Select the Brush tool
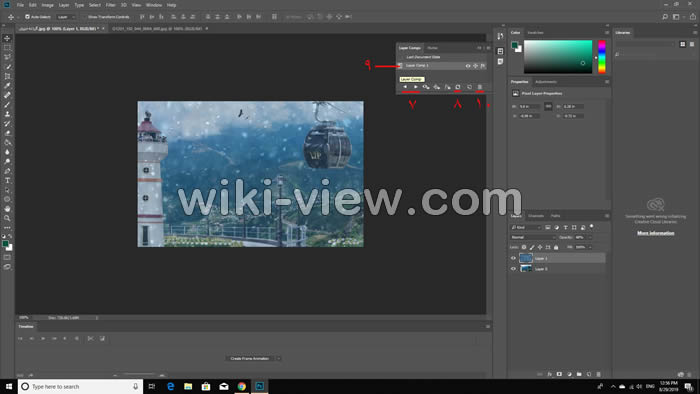Screen dimensions: 700x394 7,105
